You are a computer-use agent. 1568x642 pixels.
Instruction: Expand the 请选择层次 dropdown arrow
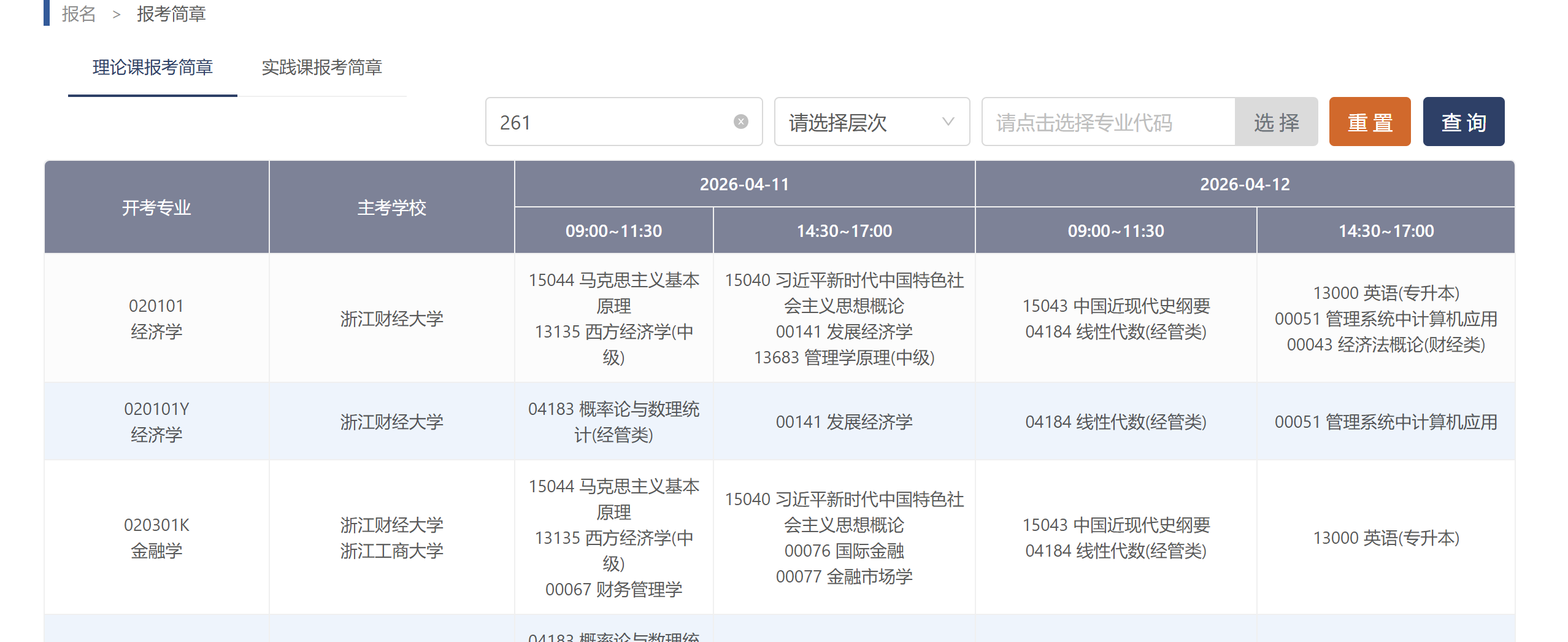click(x=948, y=122)
